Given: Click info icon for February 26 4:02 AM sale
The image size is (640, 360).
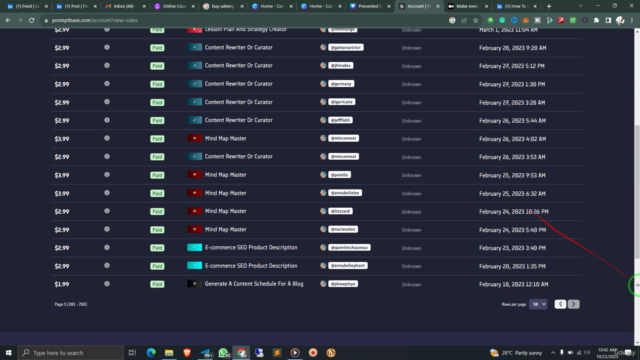Looking at the screenshot, I should [x=107, y=138].
